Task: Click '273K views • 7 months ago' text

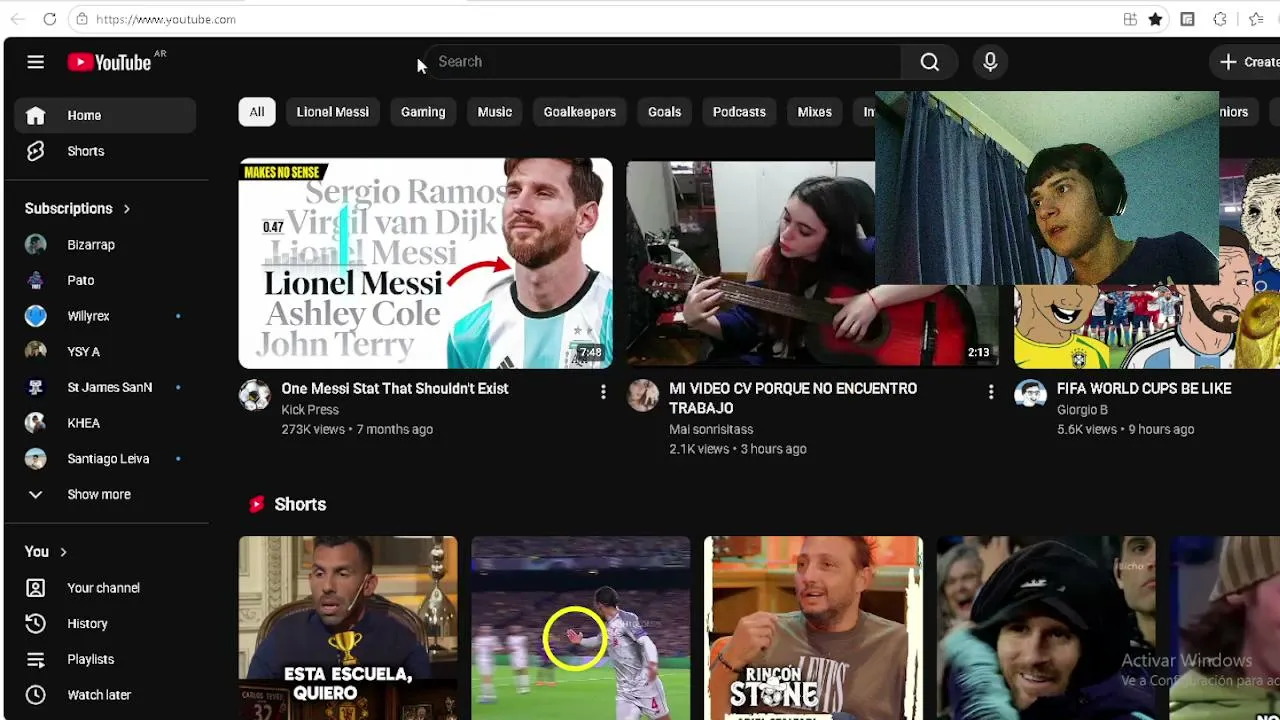Action: pyautogui.click(x=357, y=429)
